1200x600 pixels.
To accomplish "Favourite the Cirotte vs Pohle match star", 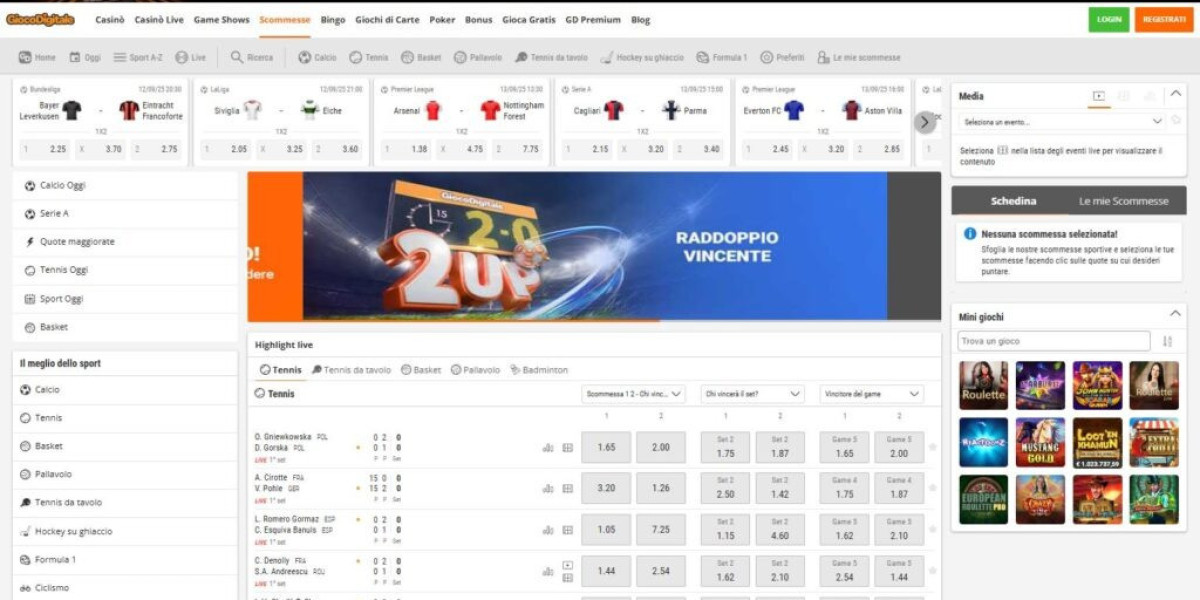I will [x=933, y=488].
